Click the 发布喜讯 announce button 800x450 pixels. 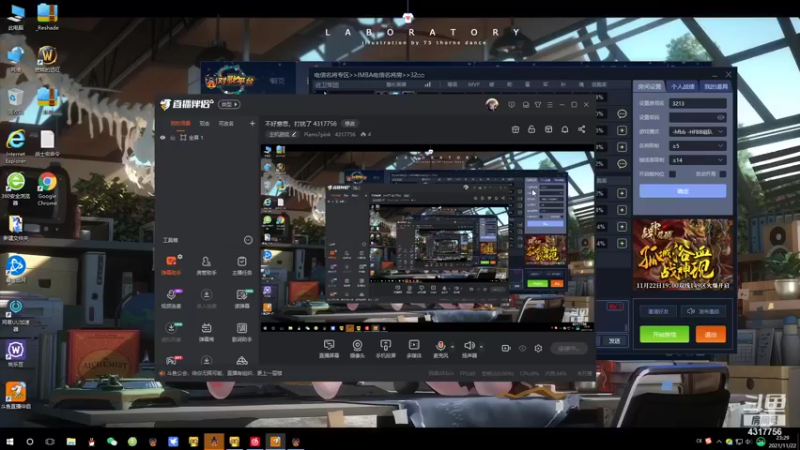click(x=703, y=311)
